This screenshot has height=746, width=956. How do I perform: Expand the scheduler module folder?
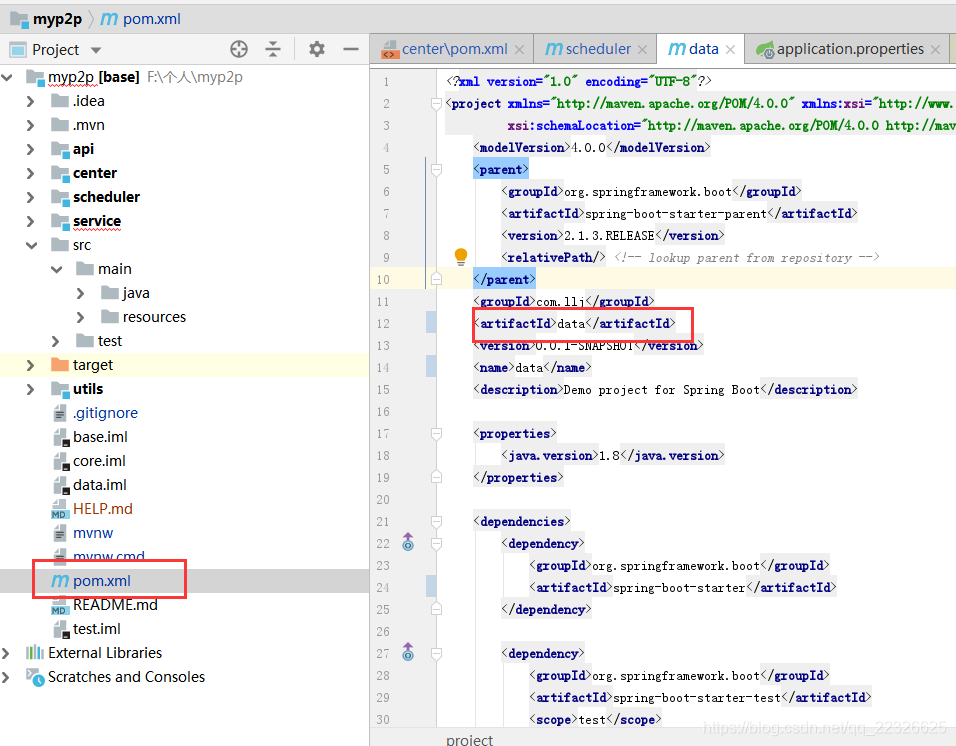(30, 197)
